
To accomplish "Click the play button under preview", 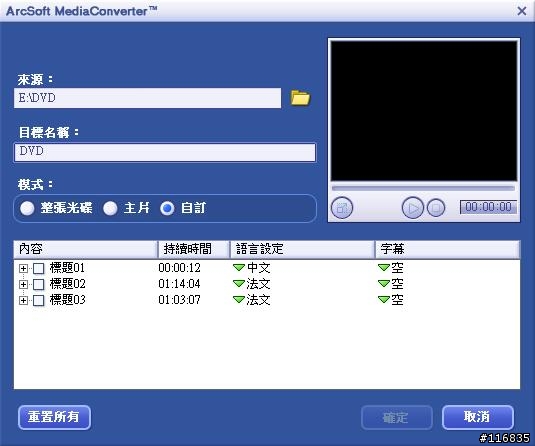I will coord(413,208).
